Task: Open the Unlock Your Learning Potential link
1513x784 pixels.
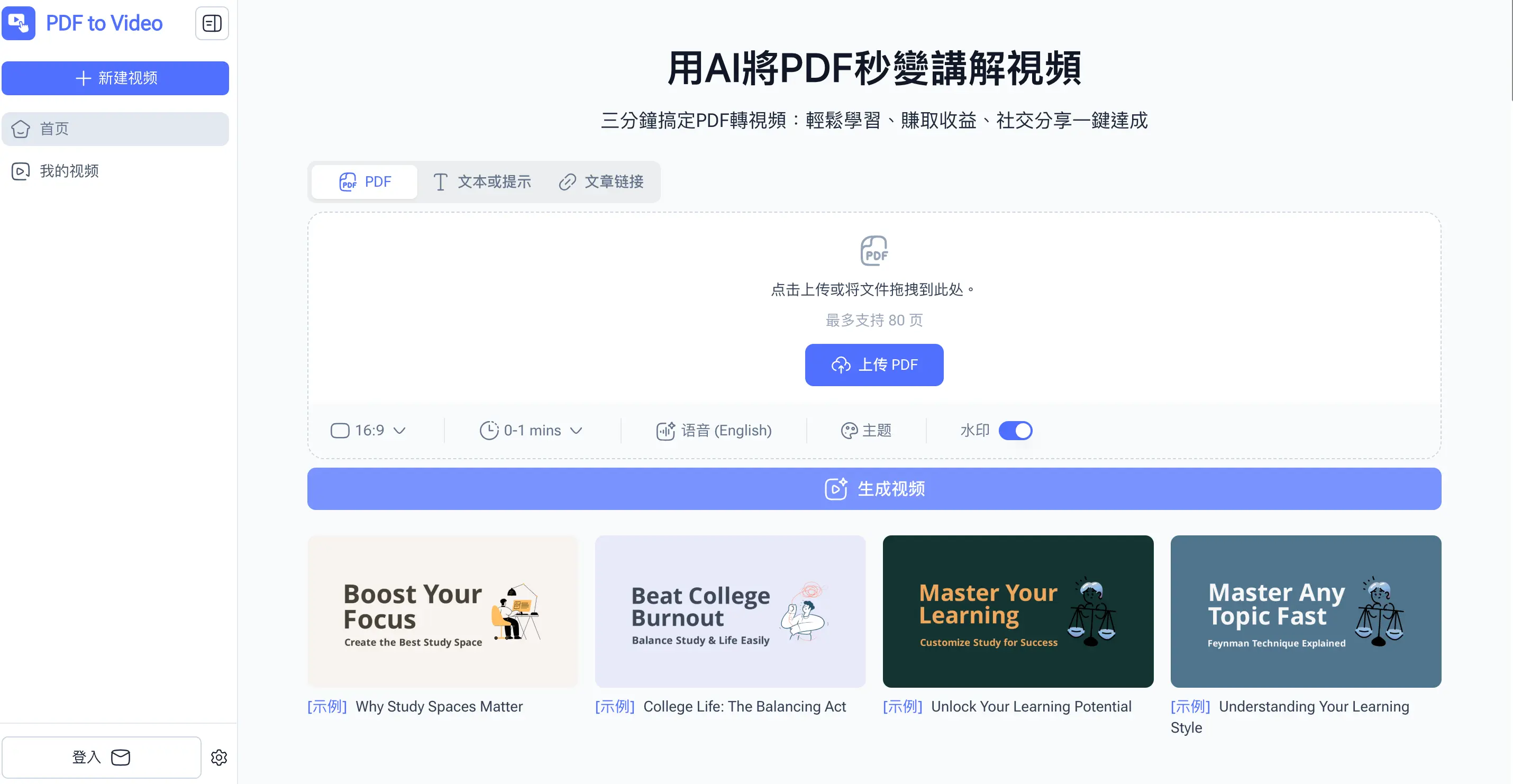Action: pyautogui.click(x=1031, y=706)
